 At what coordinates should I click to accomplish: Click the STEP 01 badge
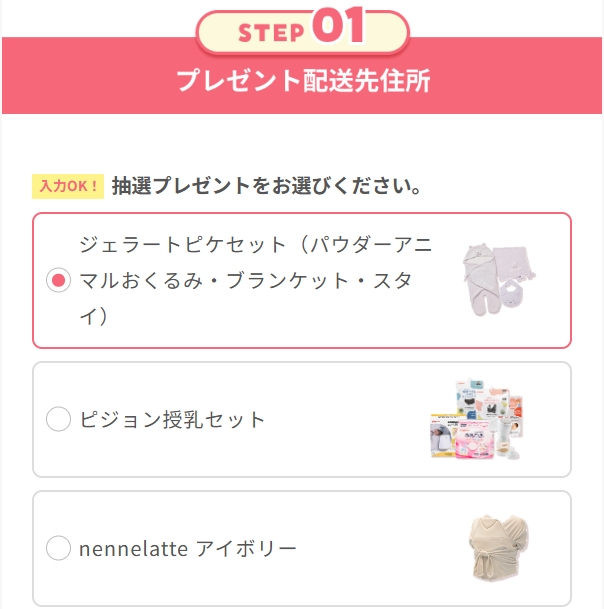[302, 30]
